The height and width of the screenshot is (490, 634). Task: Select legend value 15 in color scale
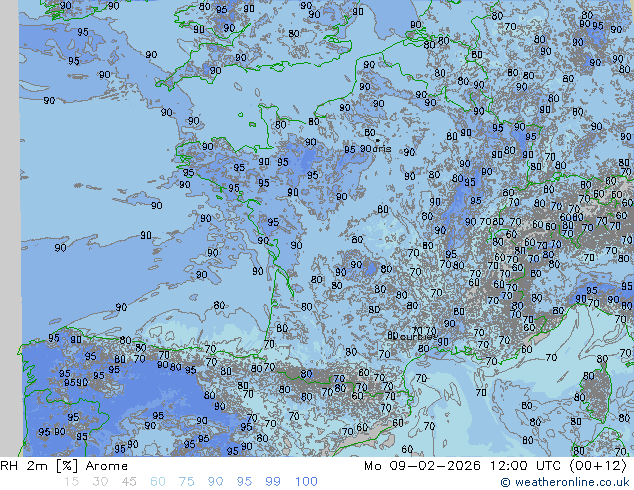point(71,482)
